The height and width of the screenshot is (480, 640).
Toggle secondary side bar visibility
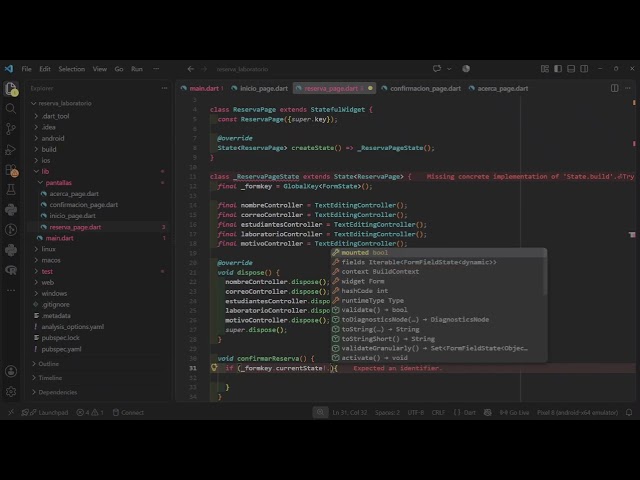coord(584,69)
